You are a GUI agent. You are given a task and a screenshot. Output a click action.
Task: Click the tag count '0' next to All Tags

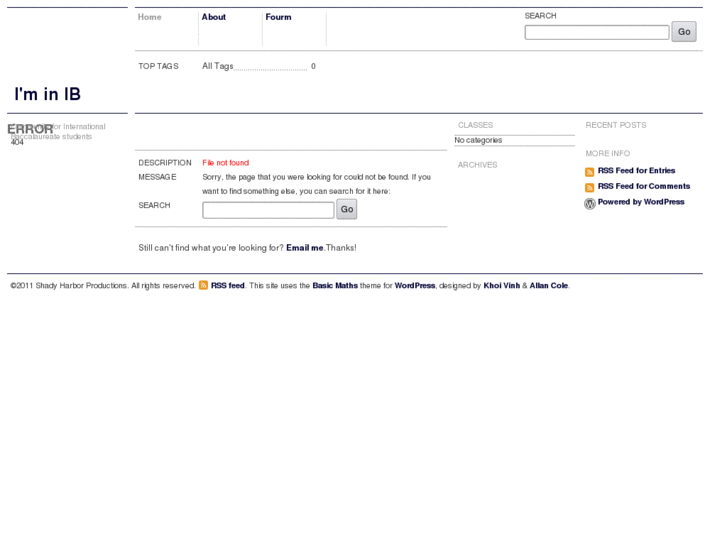coord(313,66)
